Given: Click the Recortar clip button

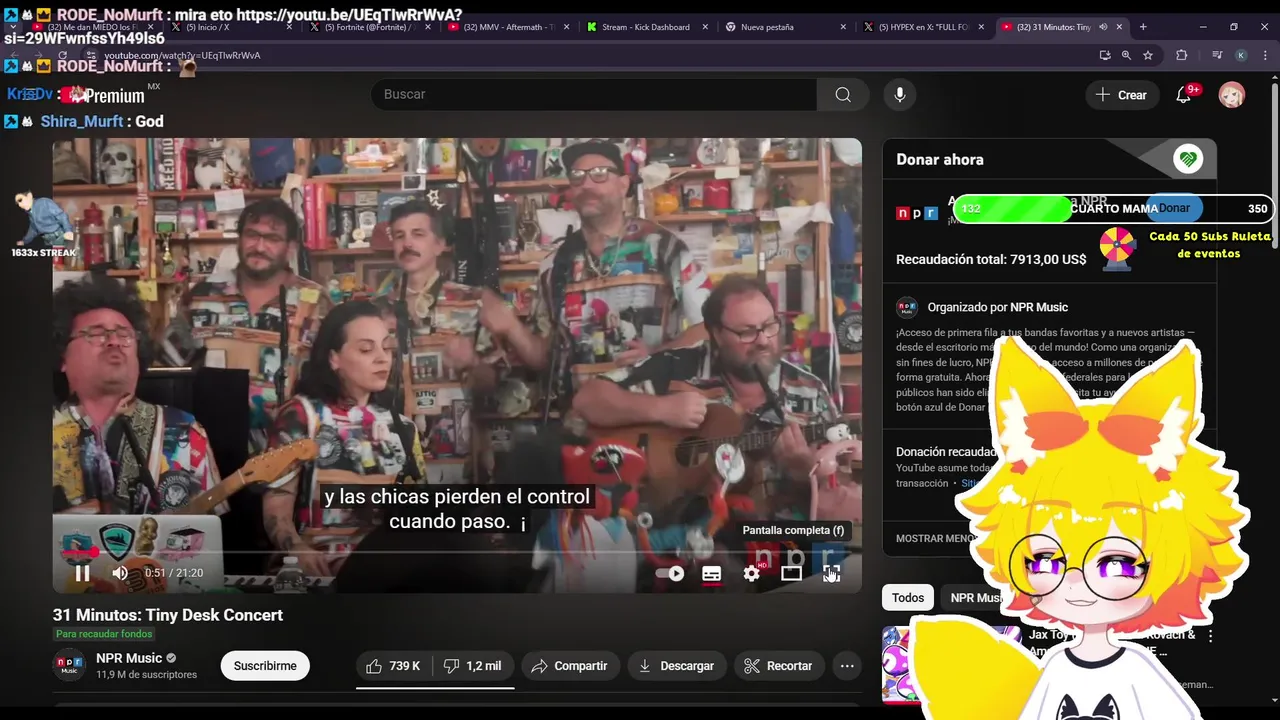Looking at the screenshot, I should [x=778, y=666].
